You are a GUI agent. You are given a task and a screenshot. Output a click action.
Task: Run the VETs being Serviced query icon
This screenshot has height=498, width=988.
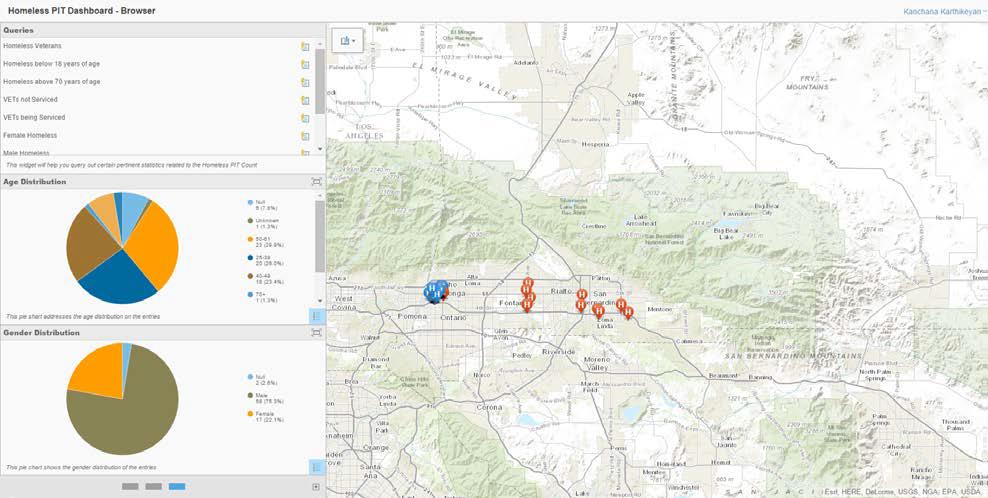pyautogui.click(x=306, y=118)
